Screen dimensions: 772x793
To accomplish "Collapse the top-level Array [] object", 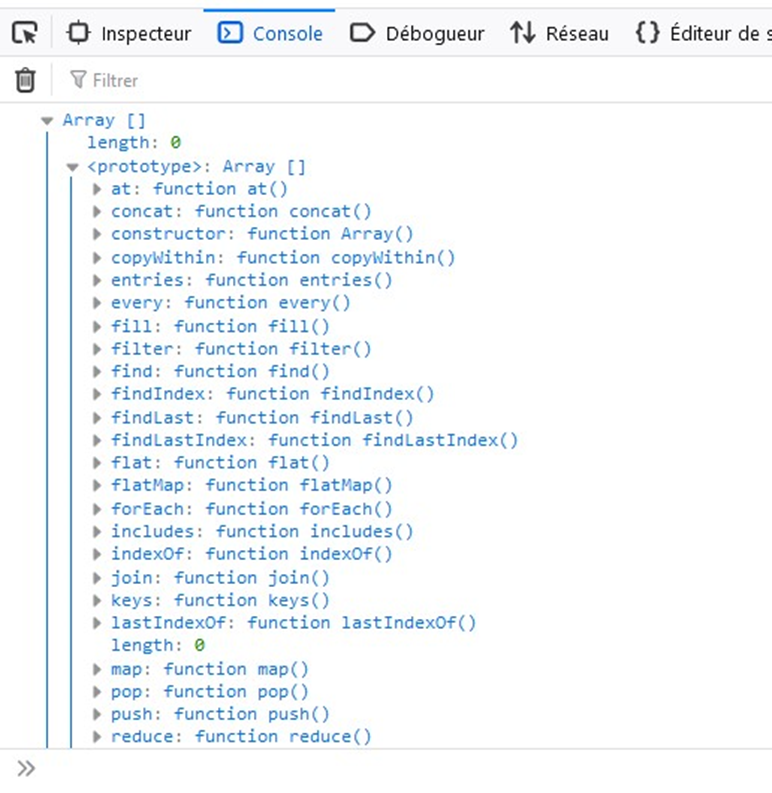I will pyautogui.click(x=47, y=121).
